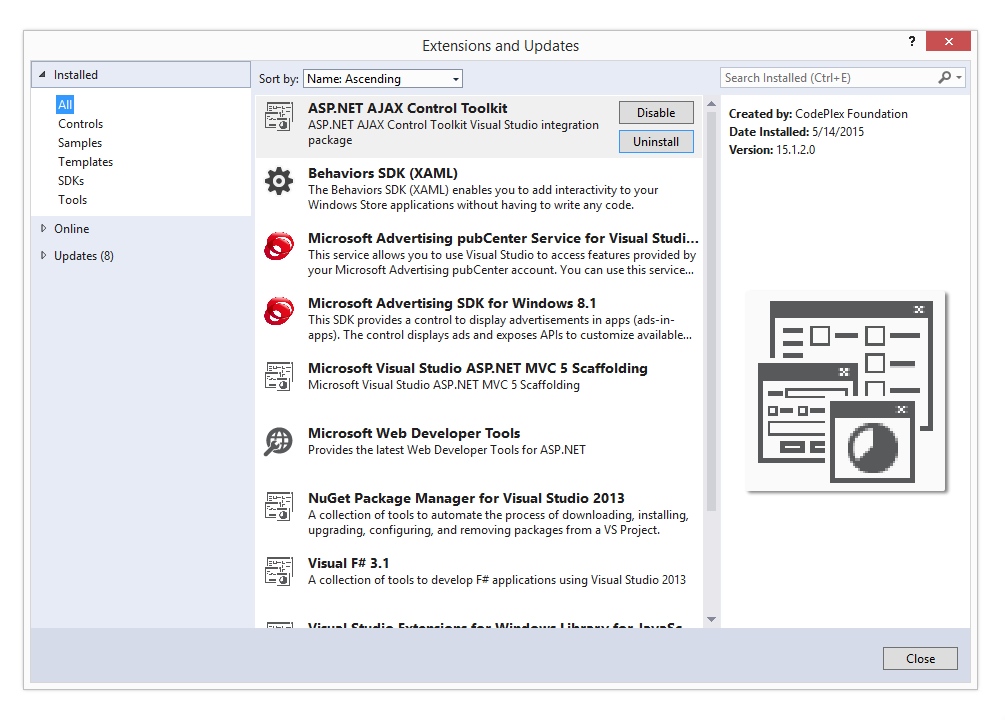This screenshot has height=720, width=1005.
Task: Focus the Search Installed input field
Action: pos(825,78)
